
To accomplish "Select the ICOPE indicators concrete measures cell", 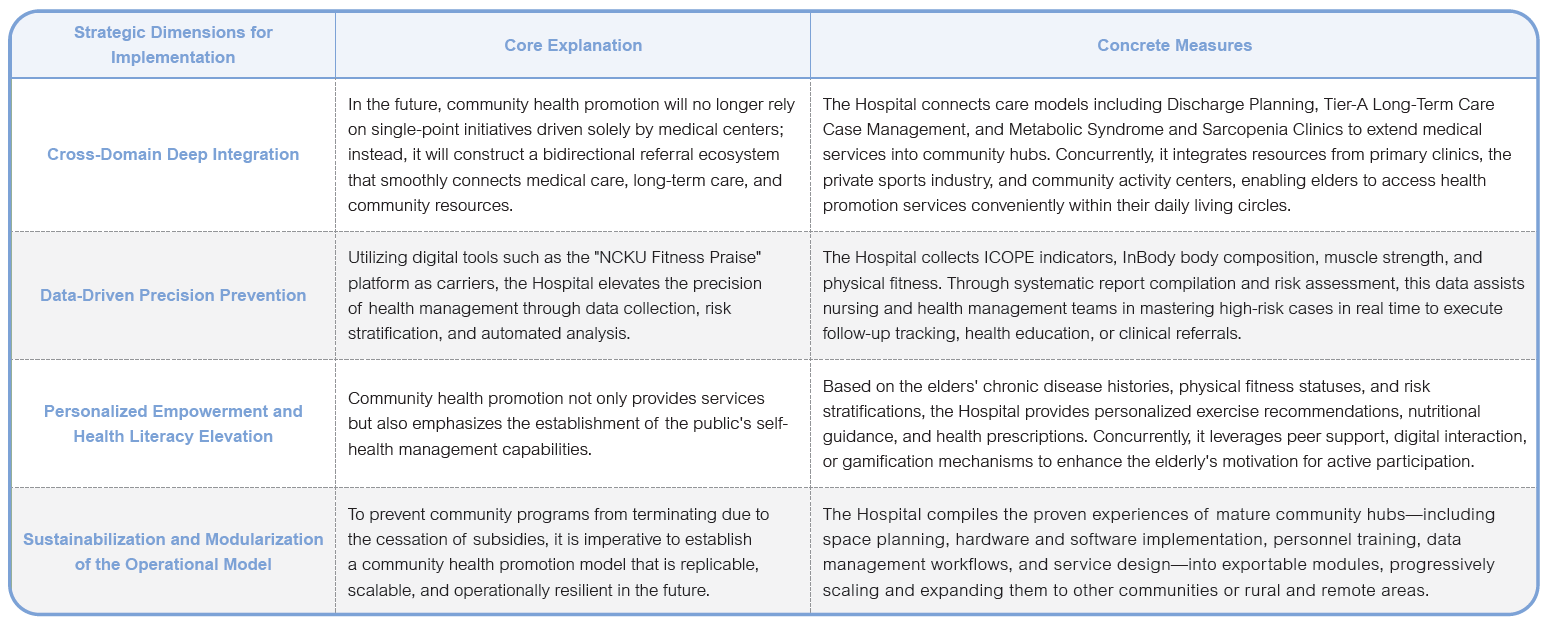I will tap(1174, 295).
